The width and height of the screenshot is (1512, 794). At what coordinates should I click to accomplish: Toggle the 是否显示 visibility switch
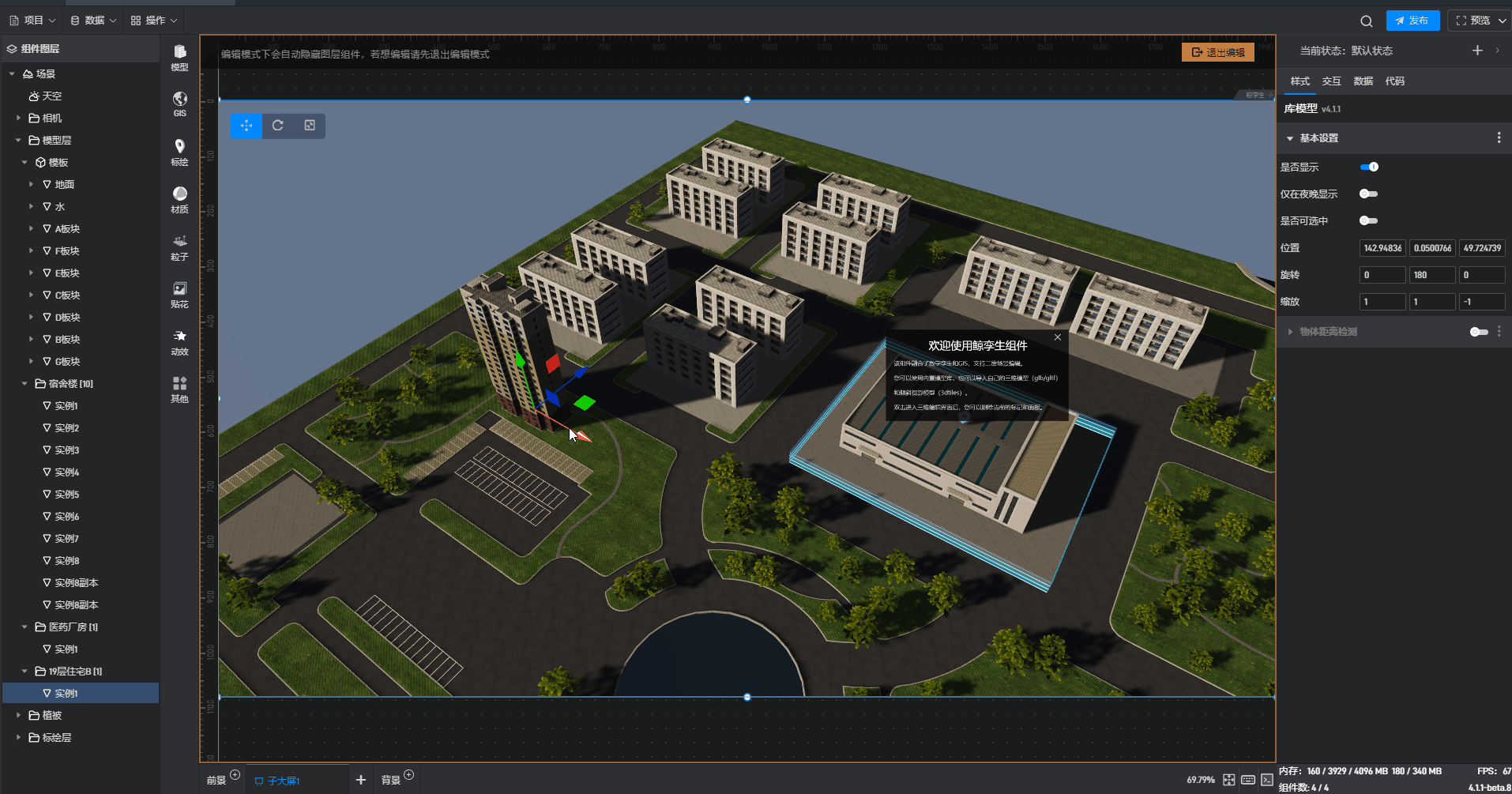click(x=1369, y=167)
